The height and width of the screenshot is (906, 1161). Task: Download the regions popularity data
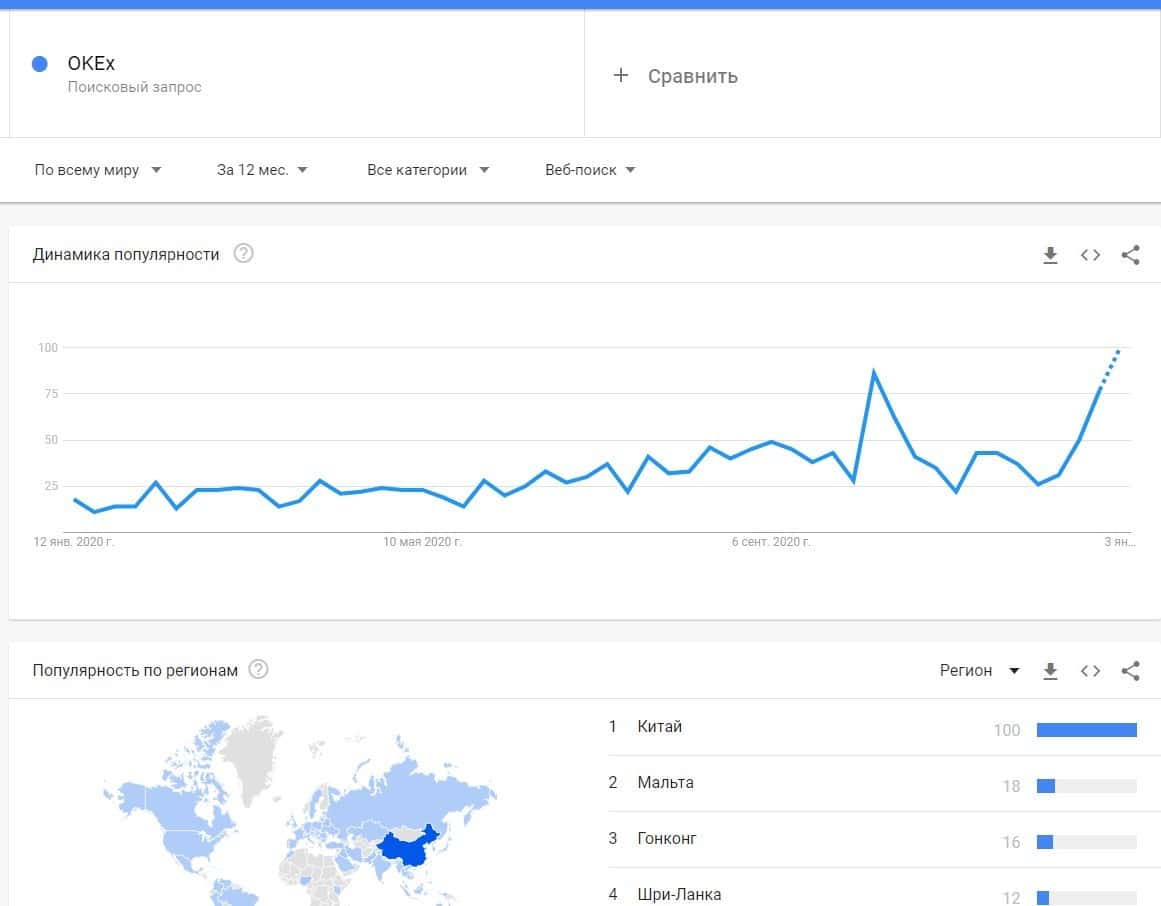coord(1050,671)
